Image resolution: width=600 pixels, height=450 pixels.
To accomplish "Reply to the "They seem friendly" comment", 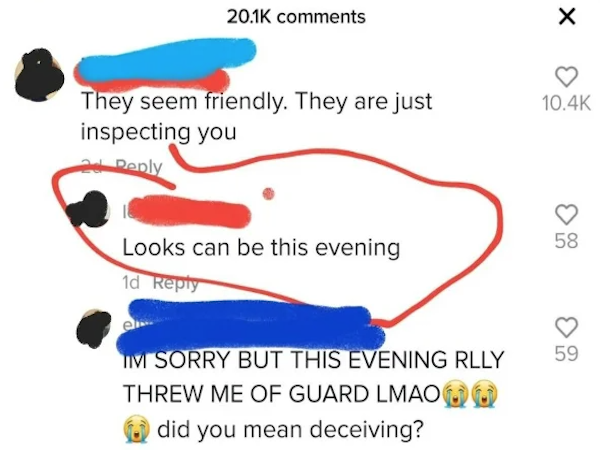I will 139,166.
